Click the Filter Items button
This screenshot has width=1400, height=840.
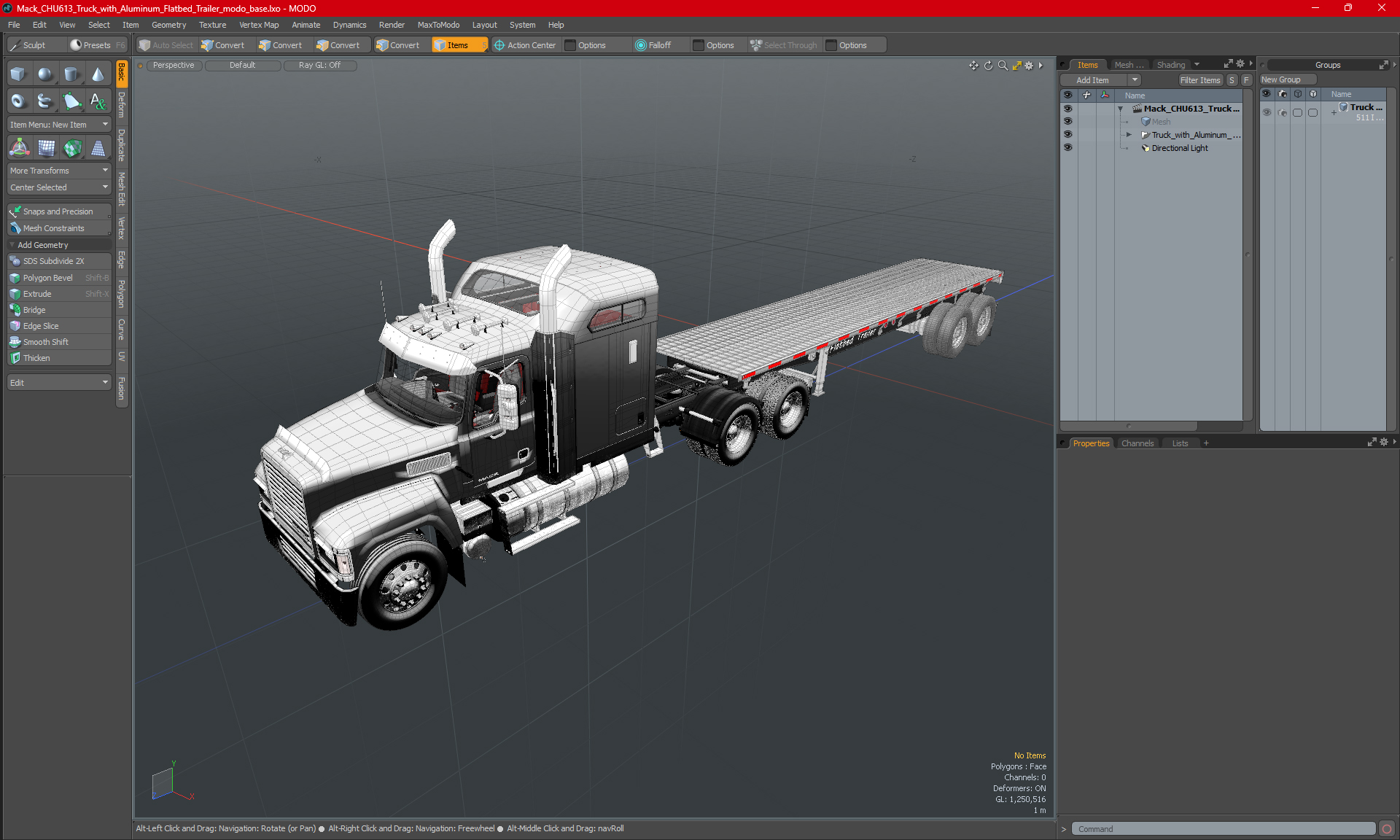coord(1199,80)
